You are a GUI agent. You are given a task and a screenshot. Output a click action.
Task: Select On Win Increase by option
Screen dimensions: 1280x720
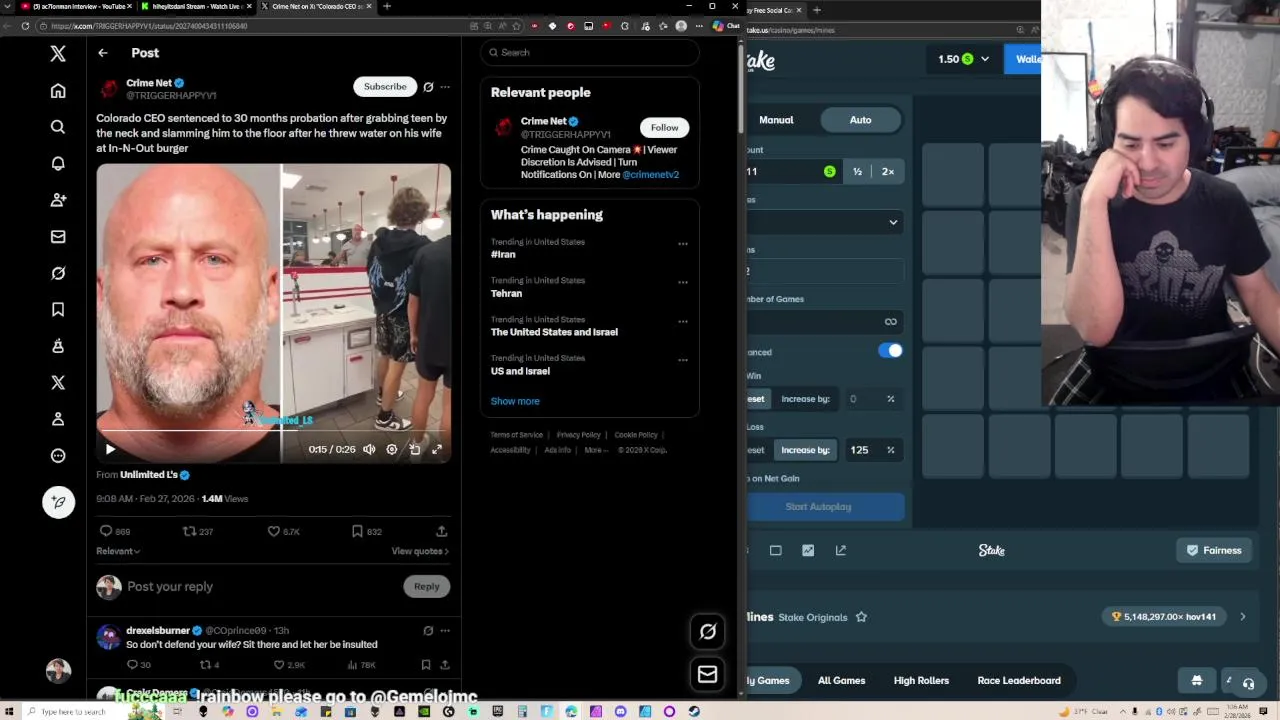point(805,399)
